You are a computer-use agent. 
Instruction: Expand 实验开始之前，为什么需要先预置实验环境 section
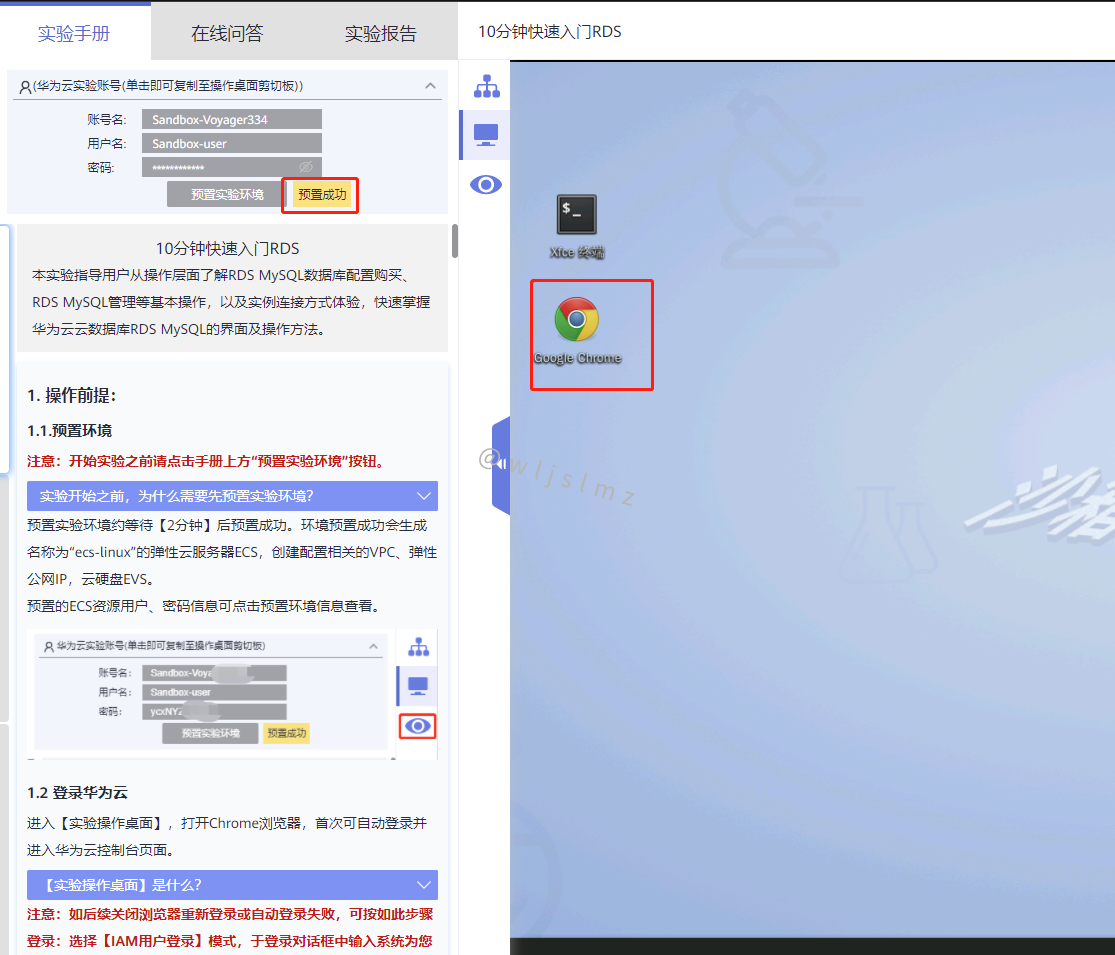(x=233, y=496)
